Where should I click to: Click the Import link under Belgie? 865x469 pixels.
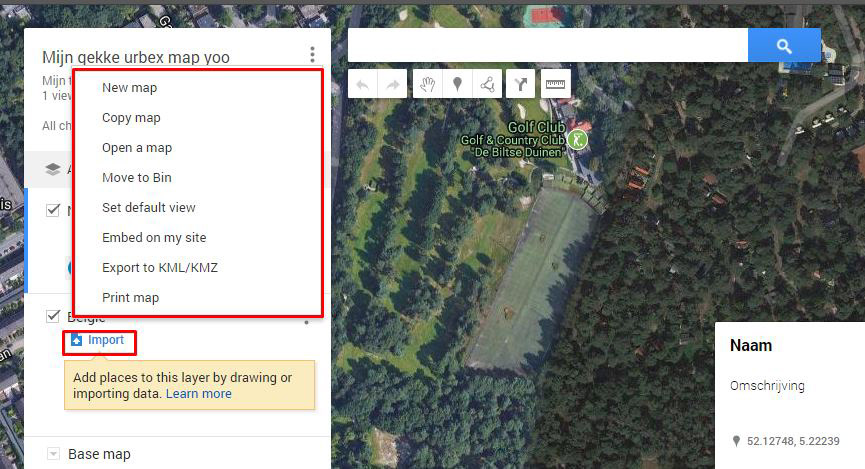tap(106, 340)
